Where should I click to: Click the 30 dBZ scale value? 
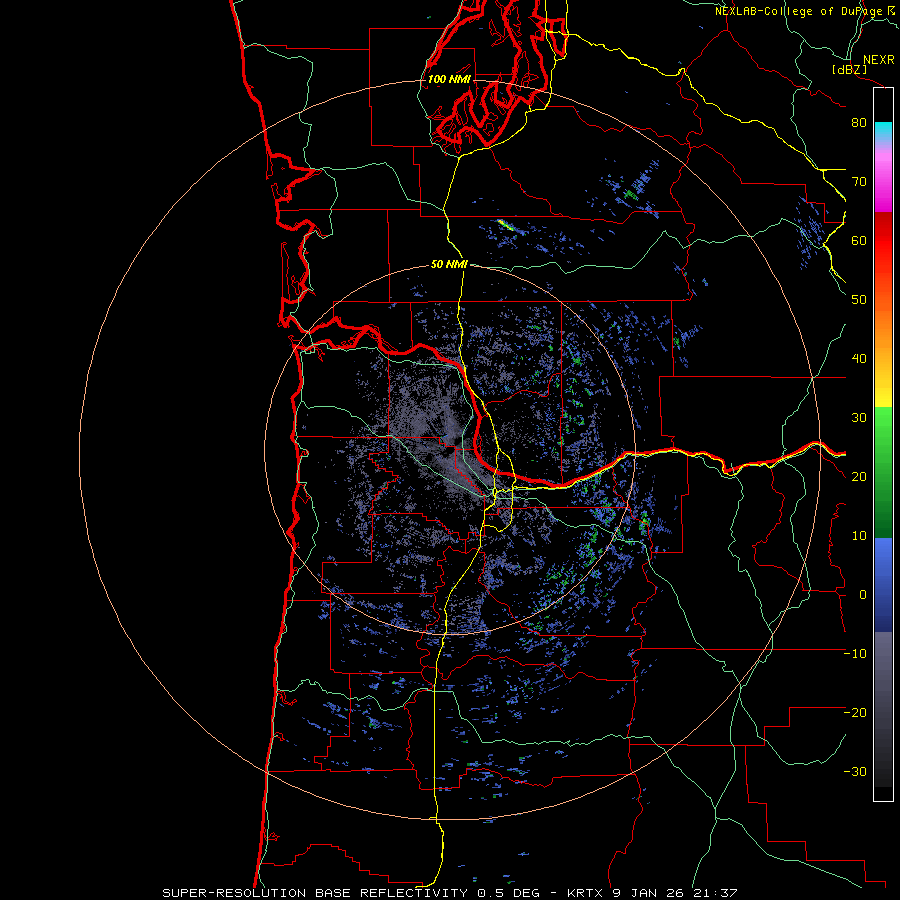pyautogui.click(x=859, y=418)
